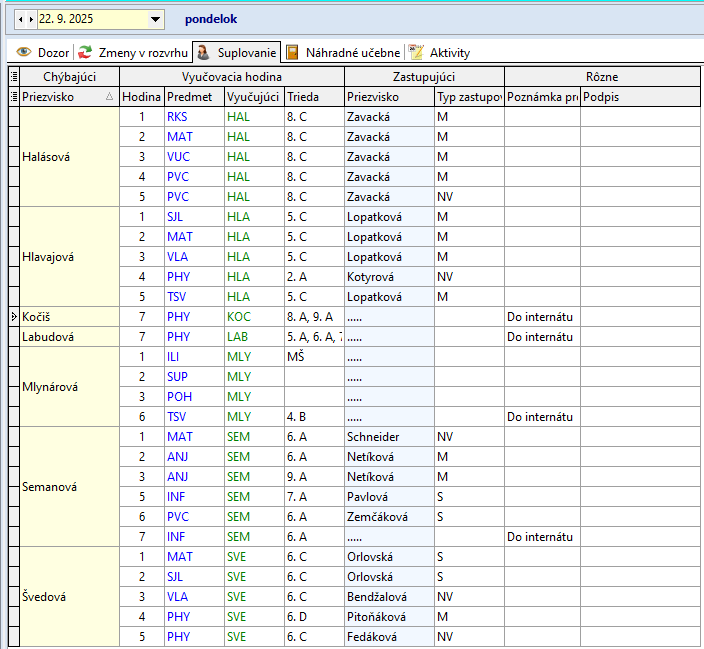Select the Kočiš row indicator arrow

(13, 317)
